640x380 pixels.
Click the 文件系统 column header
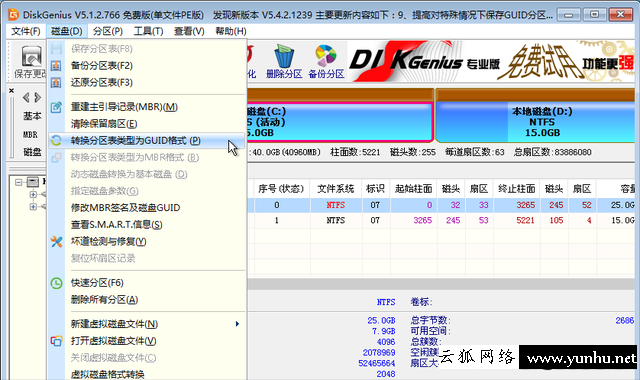[336, 189]
